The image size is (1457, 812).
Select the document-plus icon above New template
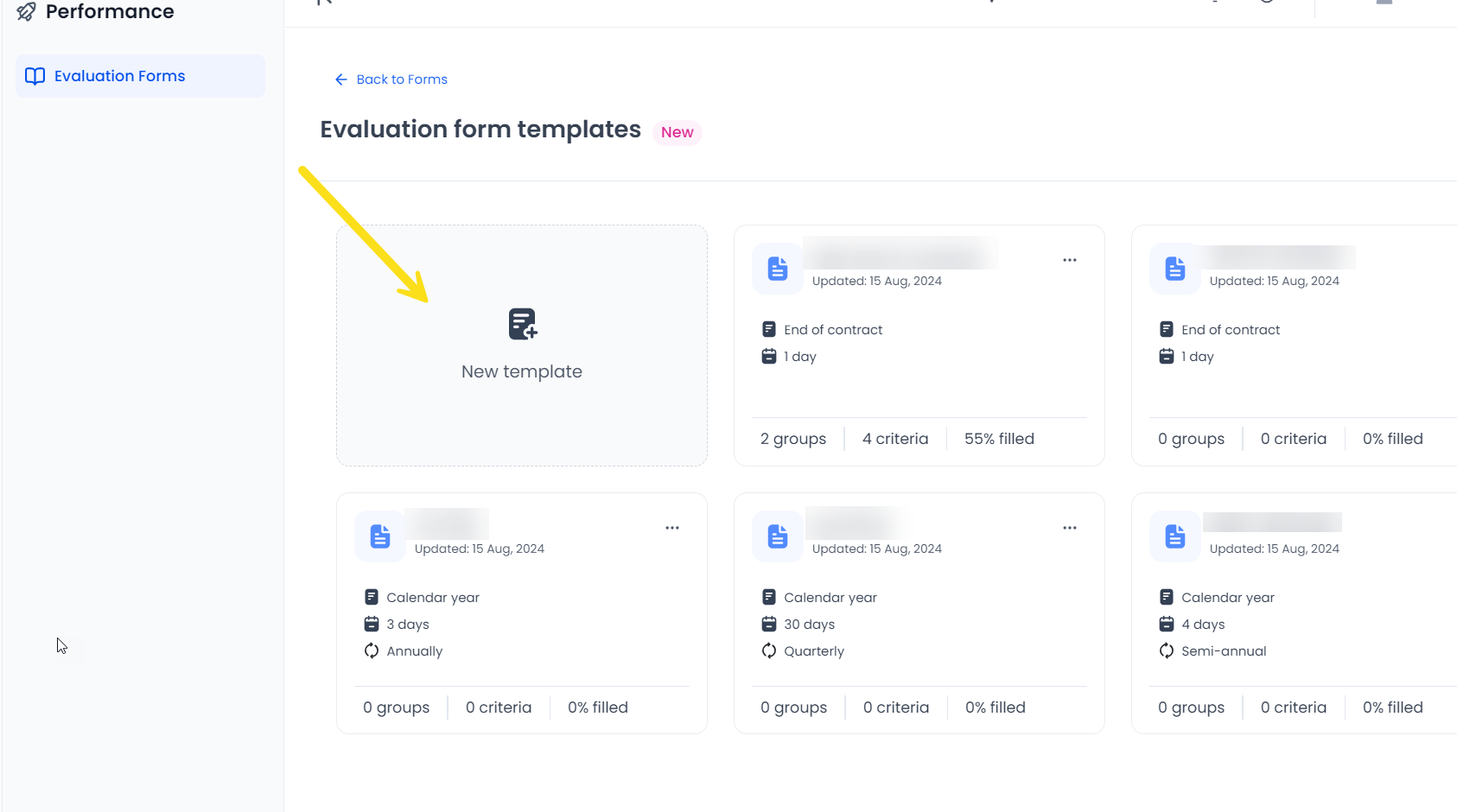click(522, 324)
